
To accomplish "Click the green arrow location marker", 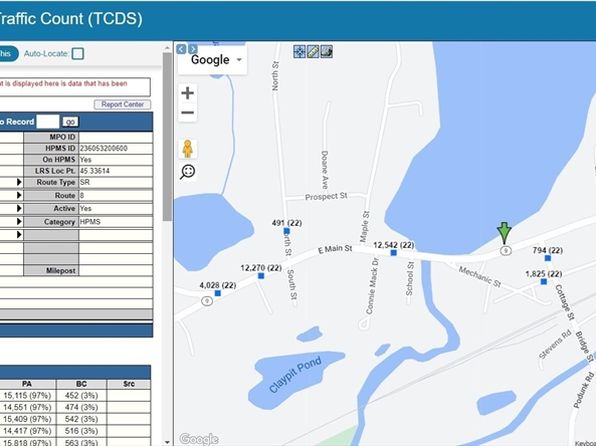I will pos(504,233).
